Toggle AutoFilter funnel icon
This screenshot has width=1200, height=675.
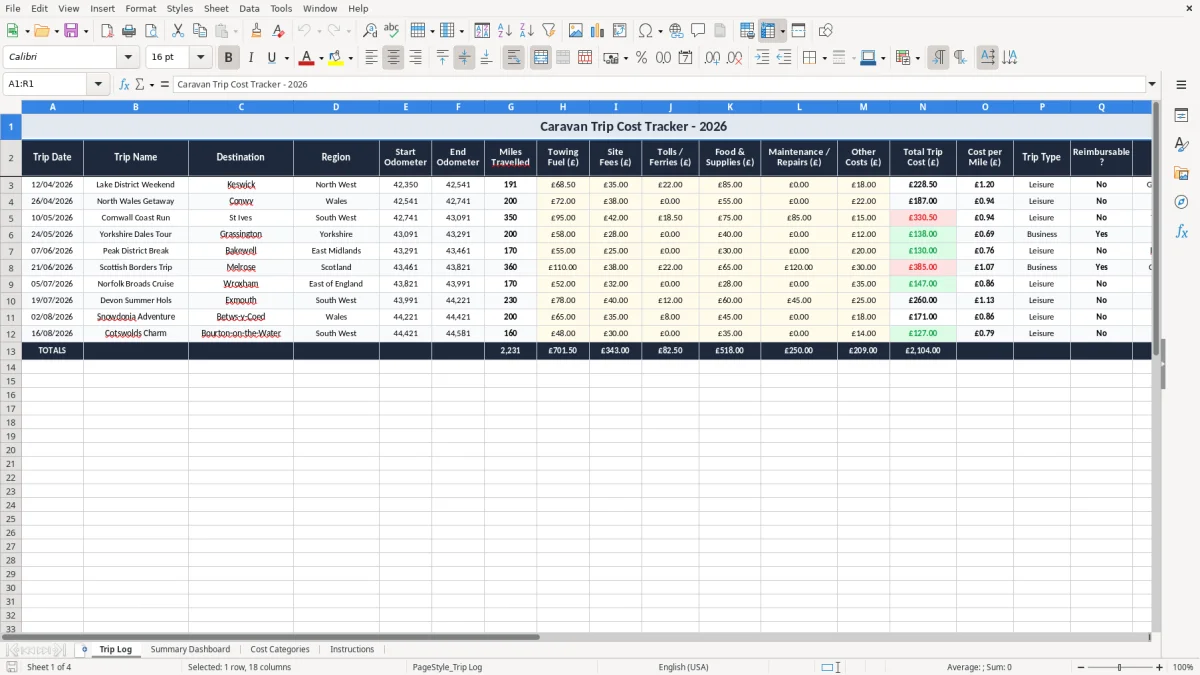tap(548, 31)
